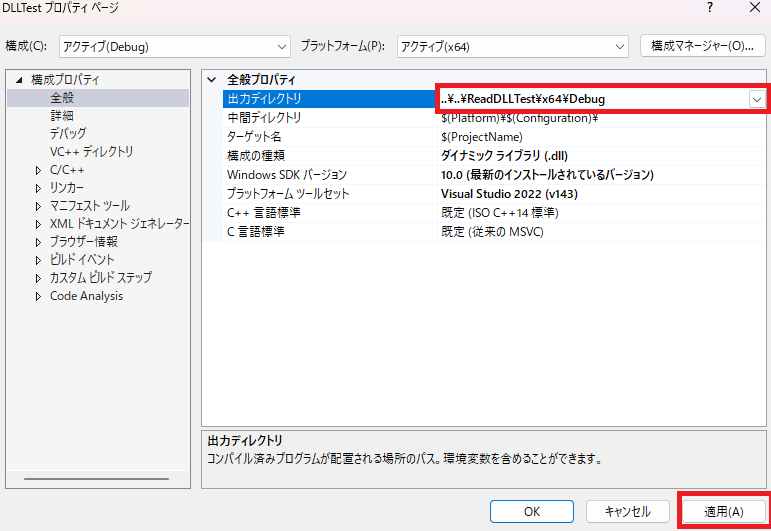771x531 pixels.
Task: Open the 出力ディレクトリ value dropdown arrow
Action: click(757, 99)
